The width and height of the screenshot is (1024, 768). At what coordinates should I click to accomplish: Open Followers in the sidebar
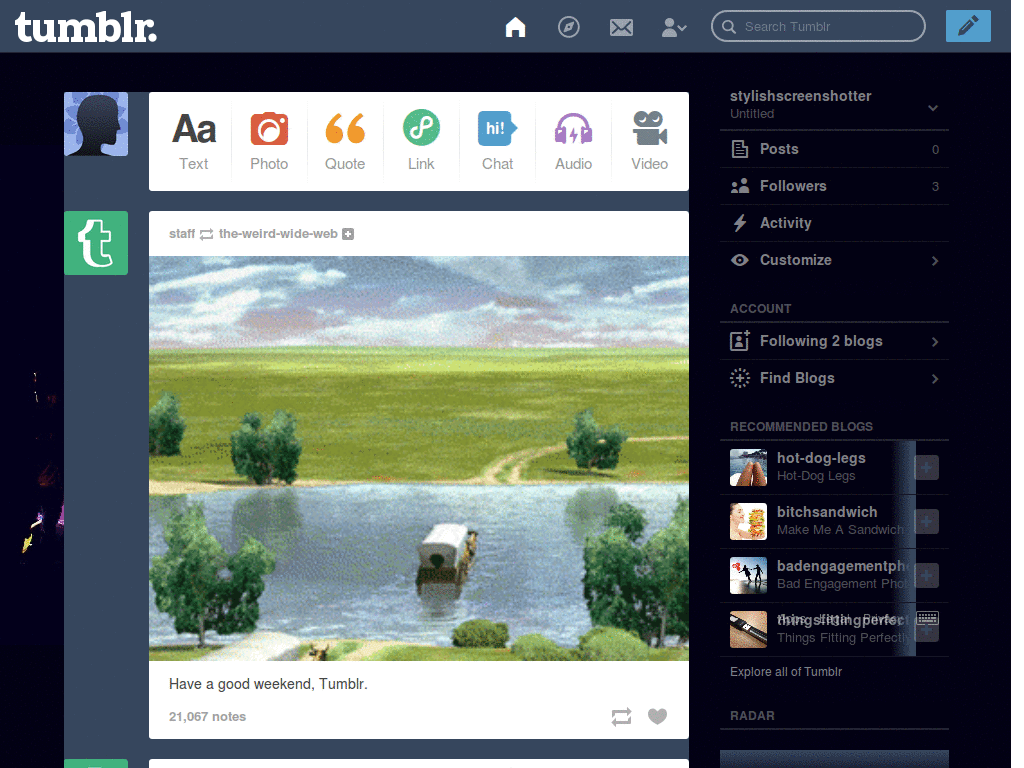[834, 186]
